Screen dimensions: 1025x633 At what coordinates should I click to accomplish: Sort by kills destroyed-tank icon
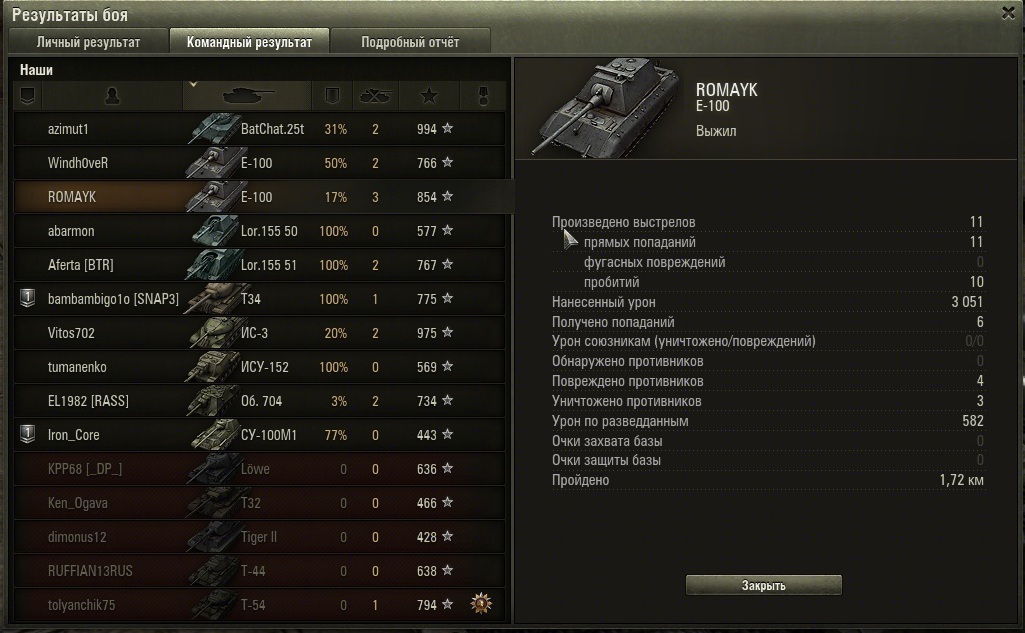click(375, 96)
